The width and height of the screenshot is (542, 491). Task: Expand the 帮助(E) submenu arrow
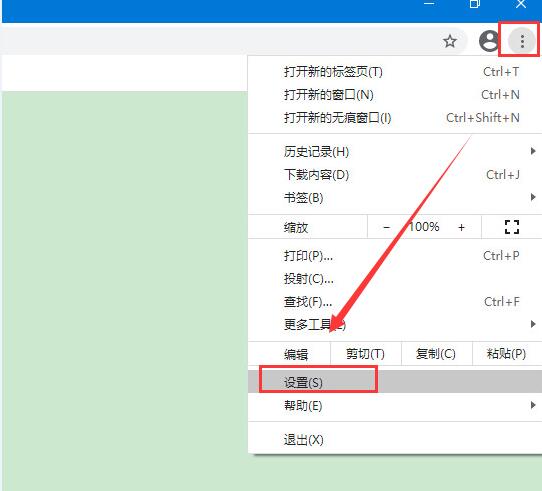[533, 405]
